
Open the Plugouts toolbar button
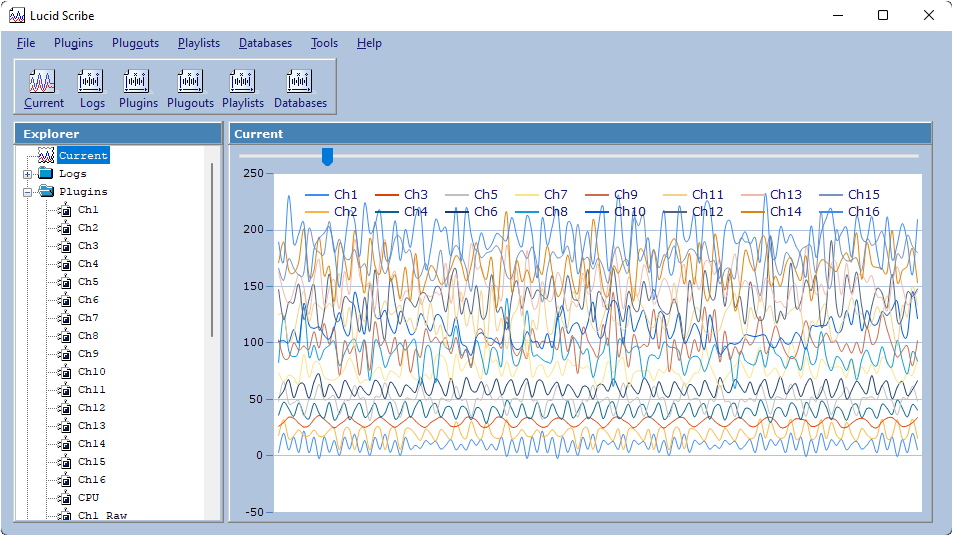[190, 89]
